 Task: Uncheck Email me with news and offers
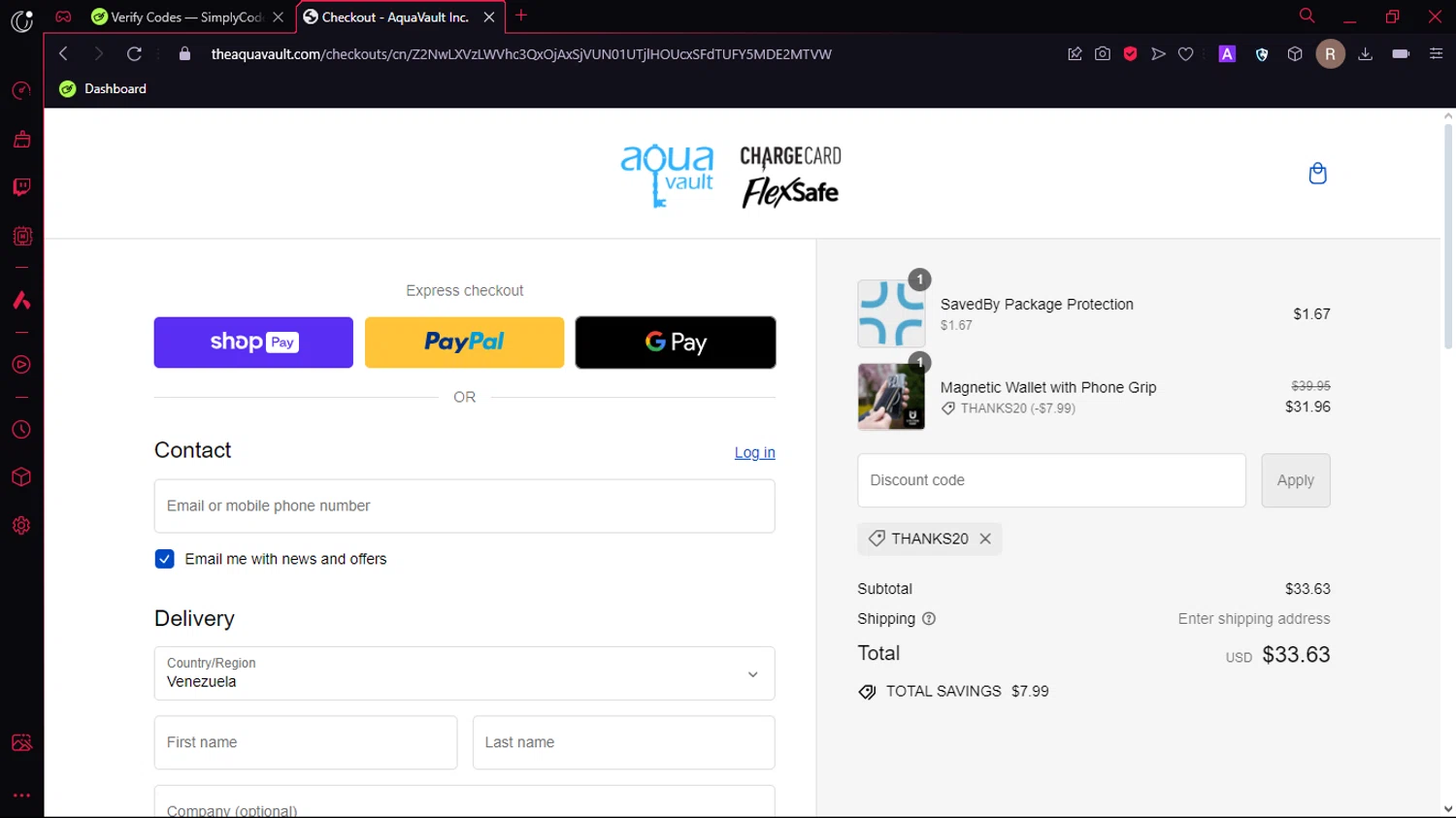pos(164,559)
